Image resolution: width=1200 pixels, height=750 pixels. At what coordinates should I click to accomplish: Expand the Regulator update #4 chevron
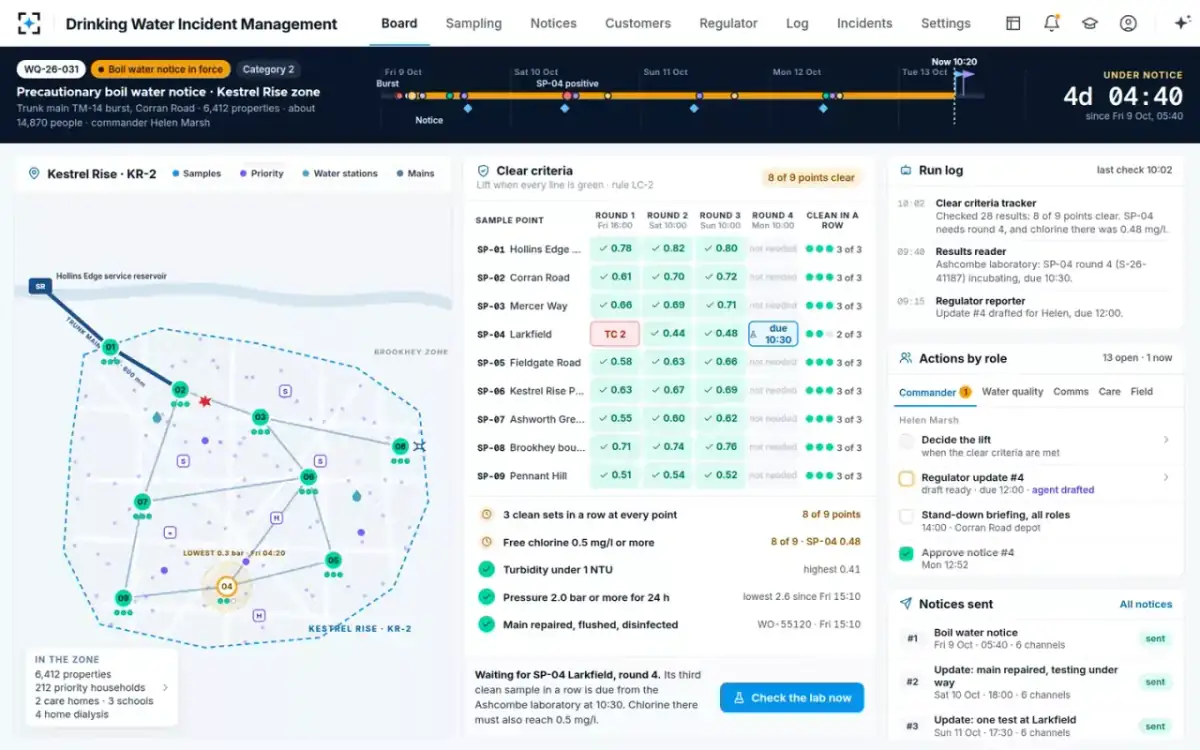[x=1166, y=478]
